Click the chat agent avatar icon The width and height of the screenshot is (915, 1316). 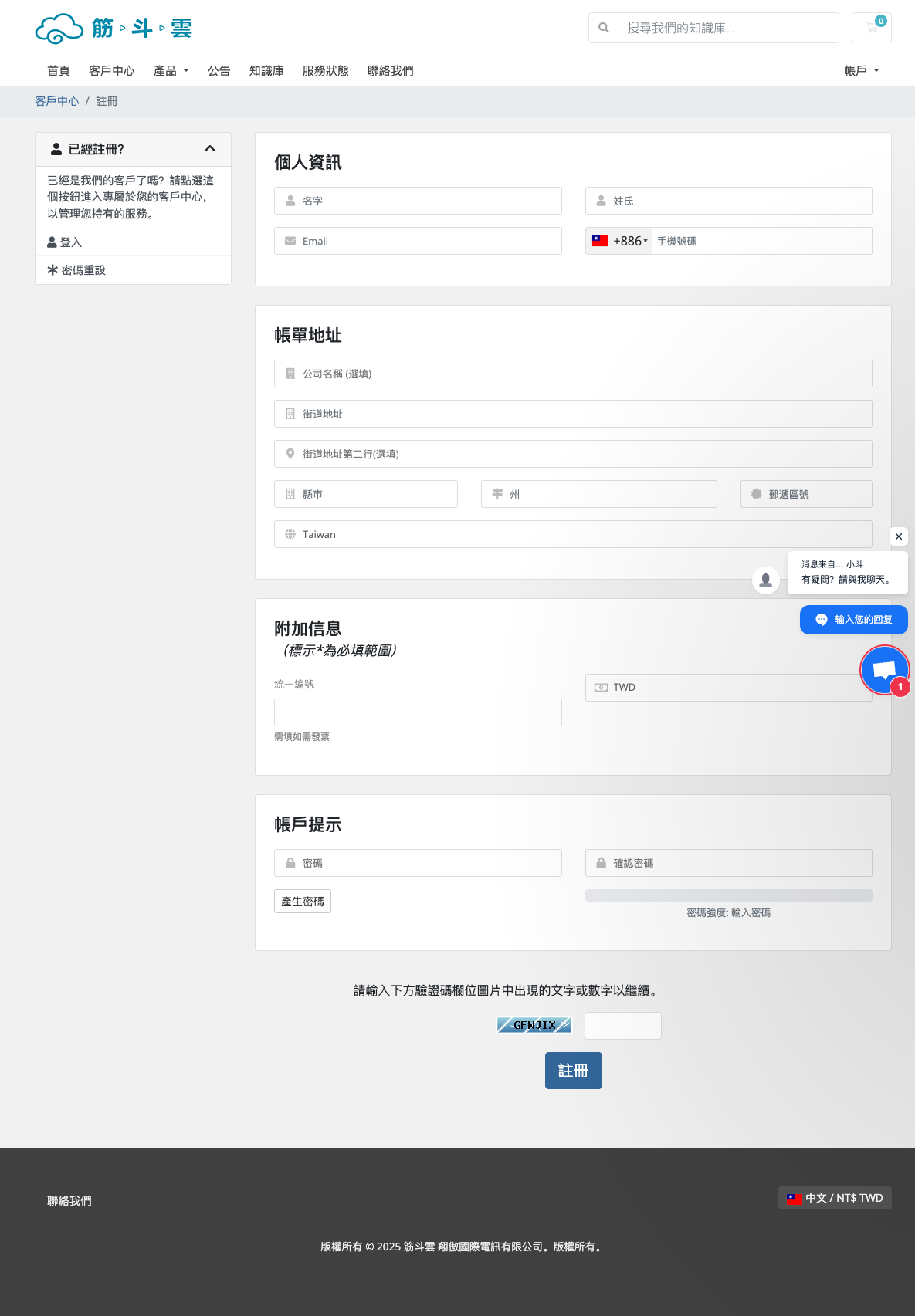766,580
